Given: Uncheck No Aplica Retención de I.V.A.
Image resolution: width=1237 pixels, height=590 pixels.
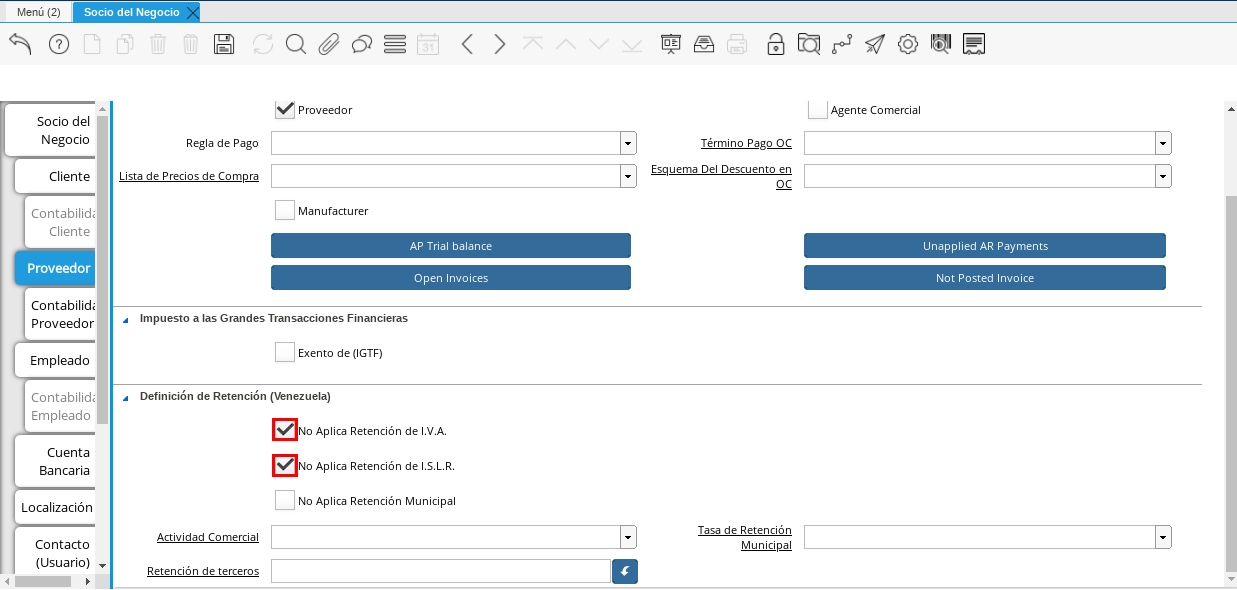Looking at the screenshot, I should point(285,430).
